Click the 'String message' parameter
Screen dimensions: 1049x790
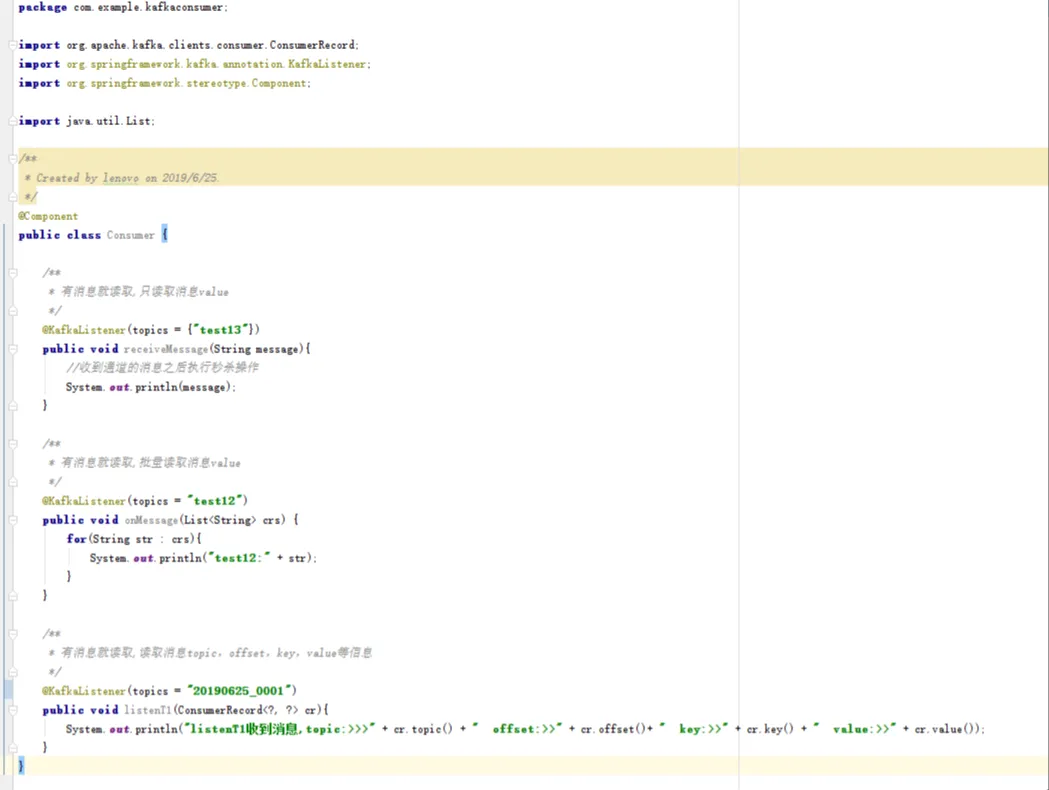256,349
